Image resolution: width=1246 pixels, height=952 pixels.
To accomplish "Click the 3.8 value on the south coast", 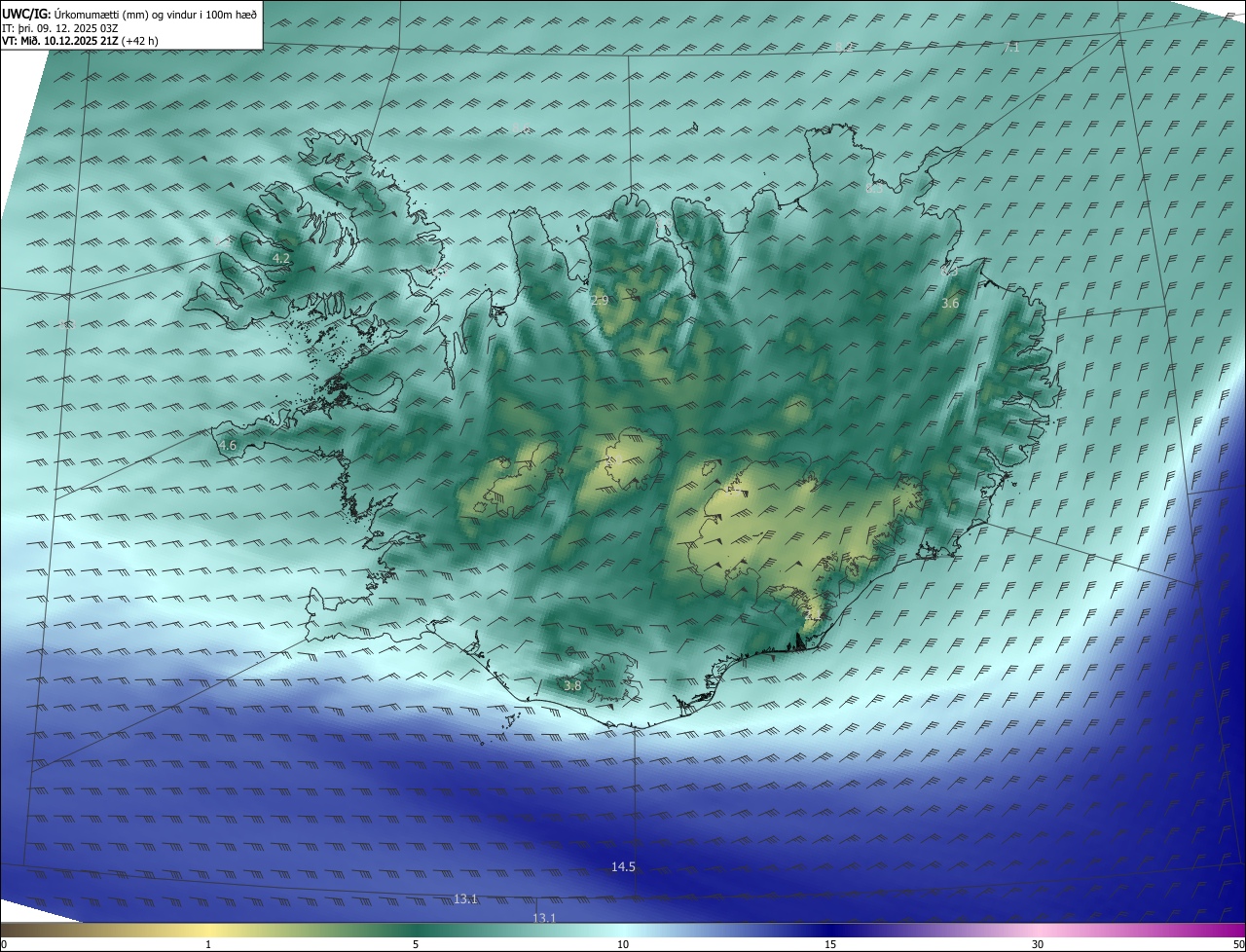I will tap(572, 685).
